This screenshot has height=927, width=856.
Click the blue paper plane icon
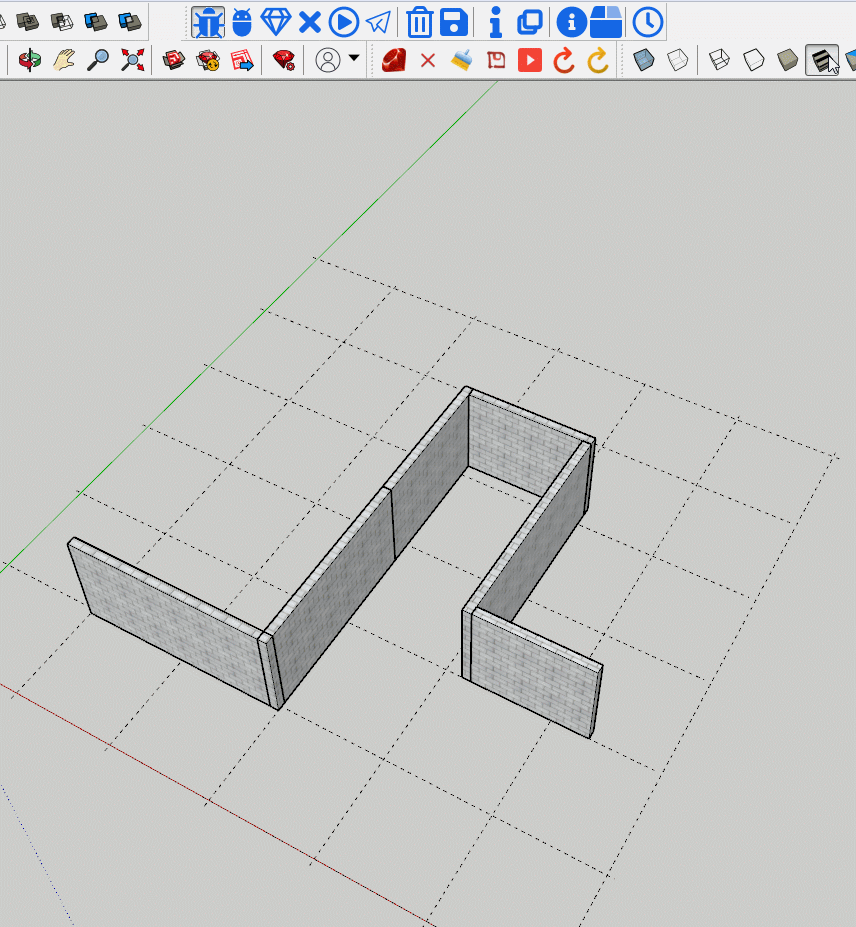coord(378,21)
